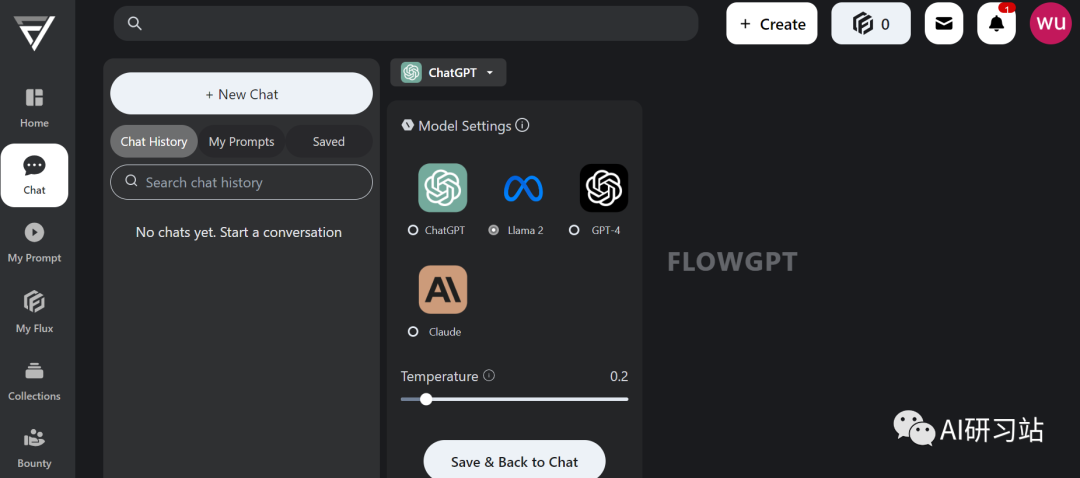Click the GPT-4 black logo

tap(603, 187)
